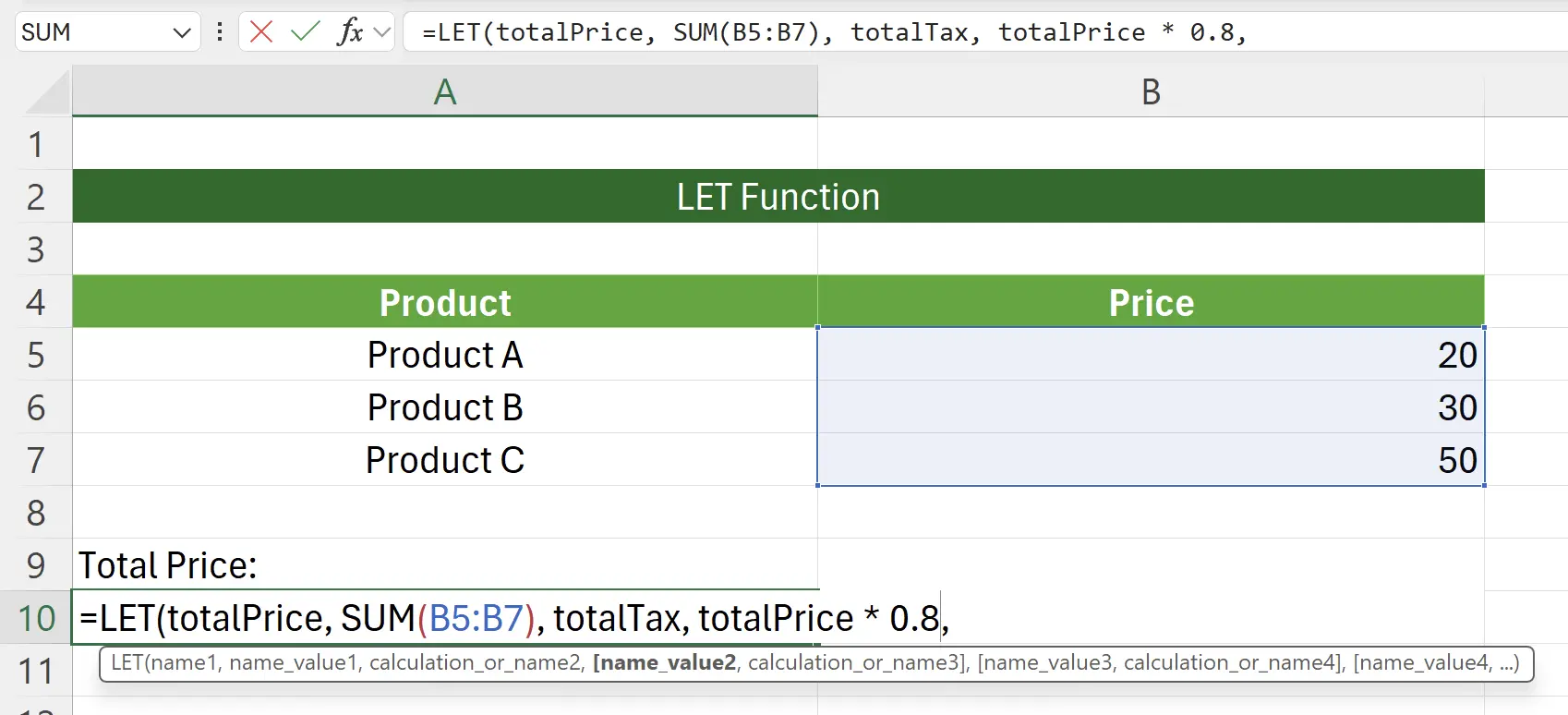Select row 10 header

[x=36, y=618]
